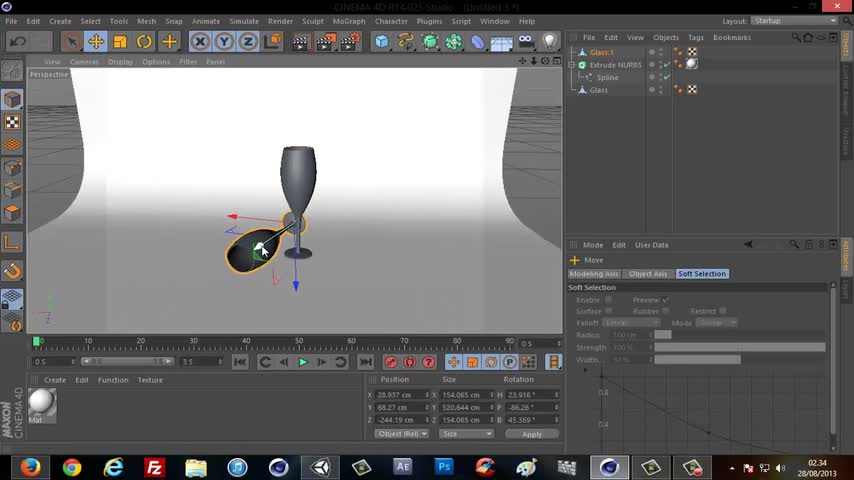Select the Polygons mode icon
Viewport: 854px width, 480px height.
tap(12, 212)
